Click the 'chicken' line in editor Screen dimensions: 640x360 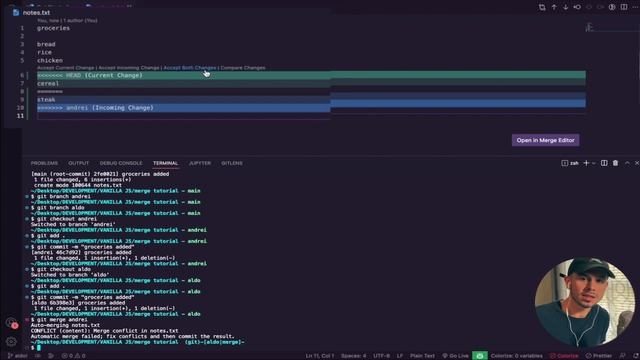coord(50,60)
